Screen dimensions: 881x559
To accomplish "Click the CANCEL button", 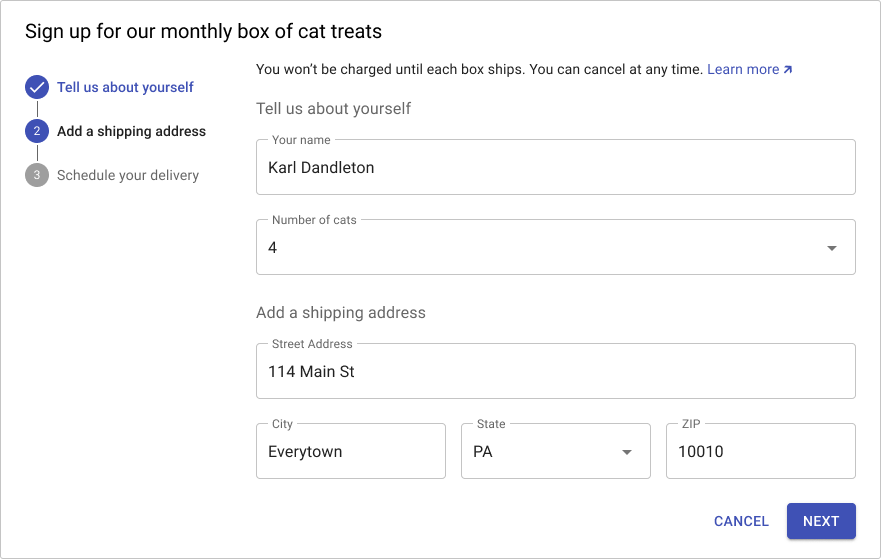I will (x=741, y=521).
